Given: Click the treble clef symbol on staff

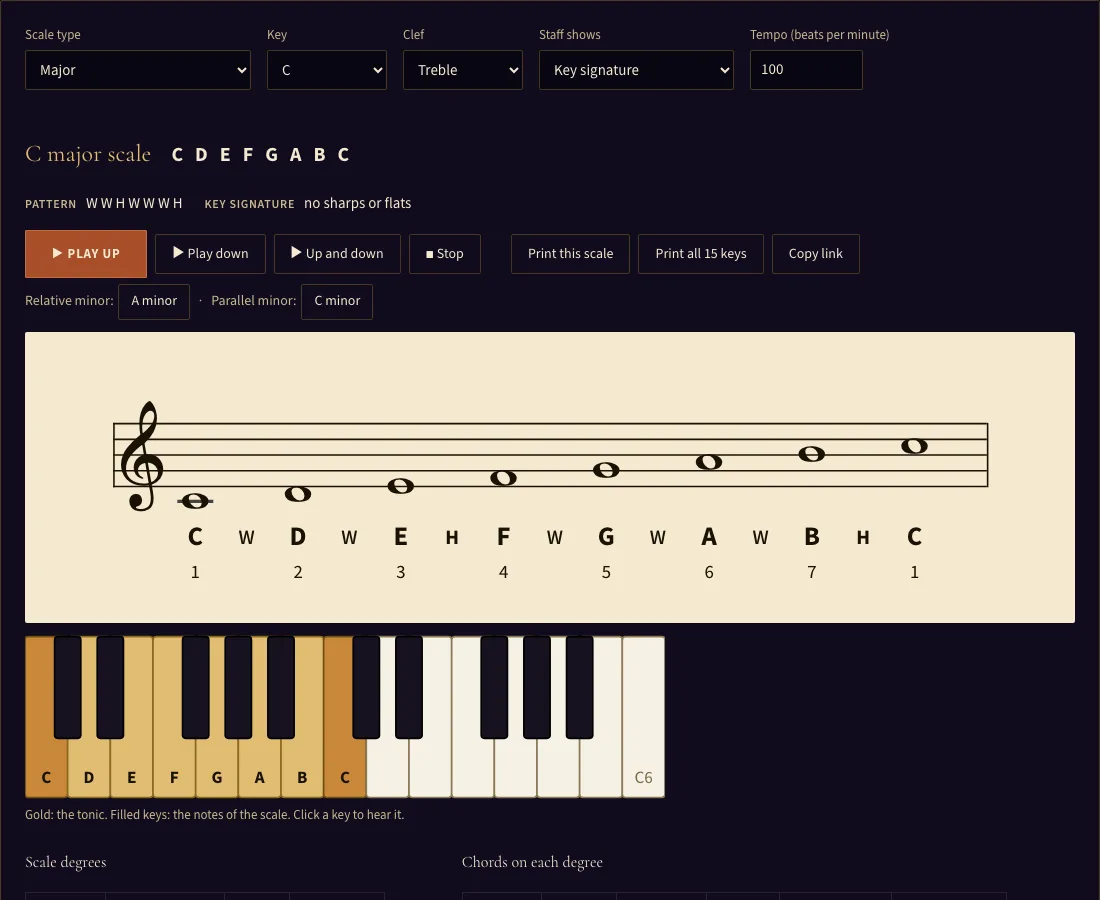Looking at the screenshot, I should 142,456.
